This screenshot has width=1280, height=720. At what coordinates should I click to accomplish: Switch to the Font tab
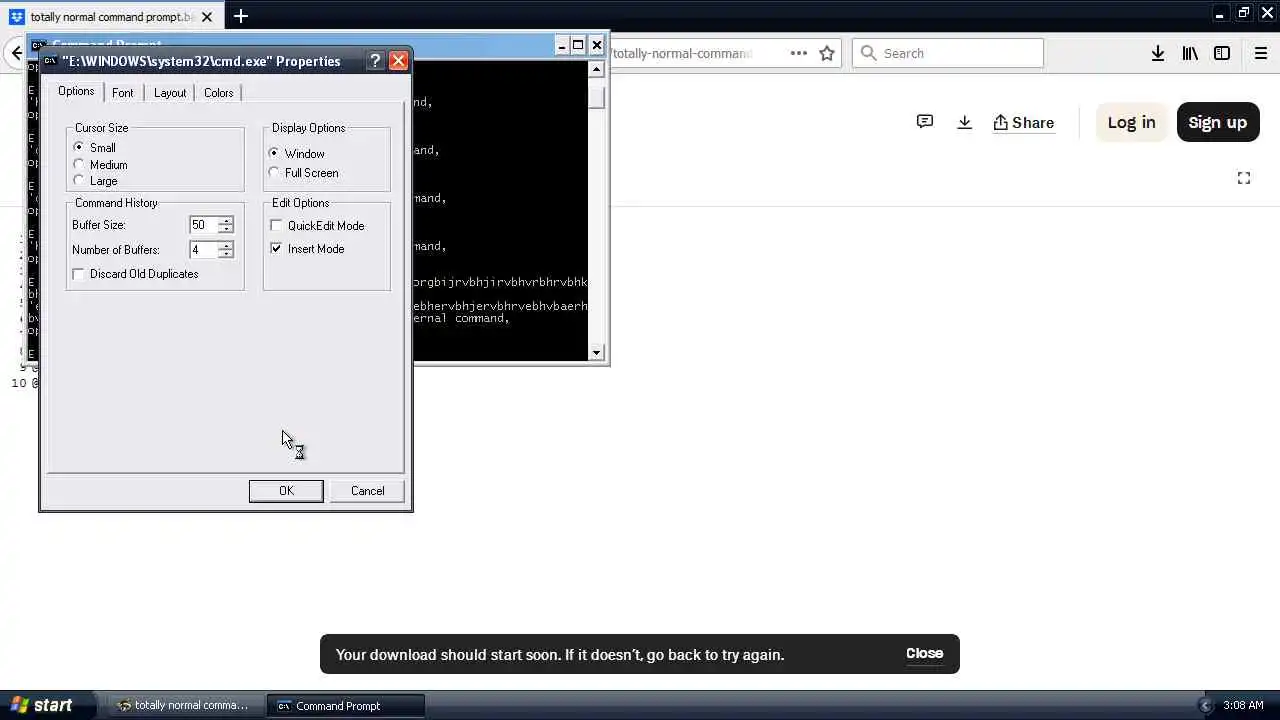(123, 93)
